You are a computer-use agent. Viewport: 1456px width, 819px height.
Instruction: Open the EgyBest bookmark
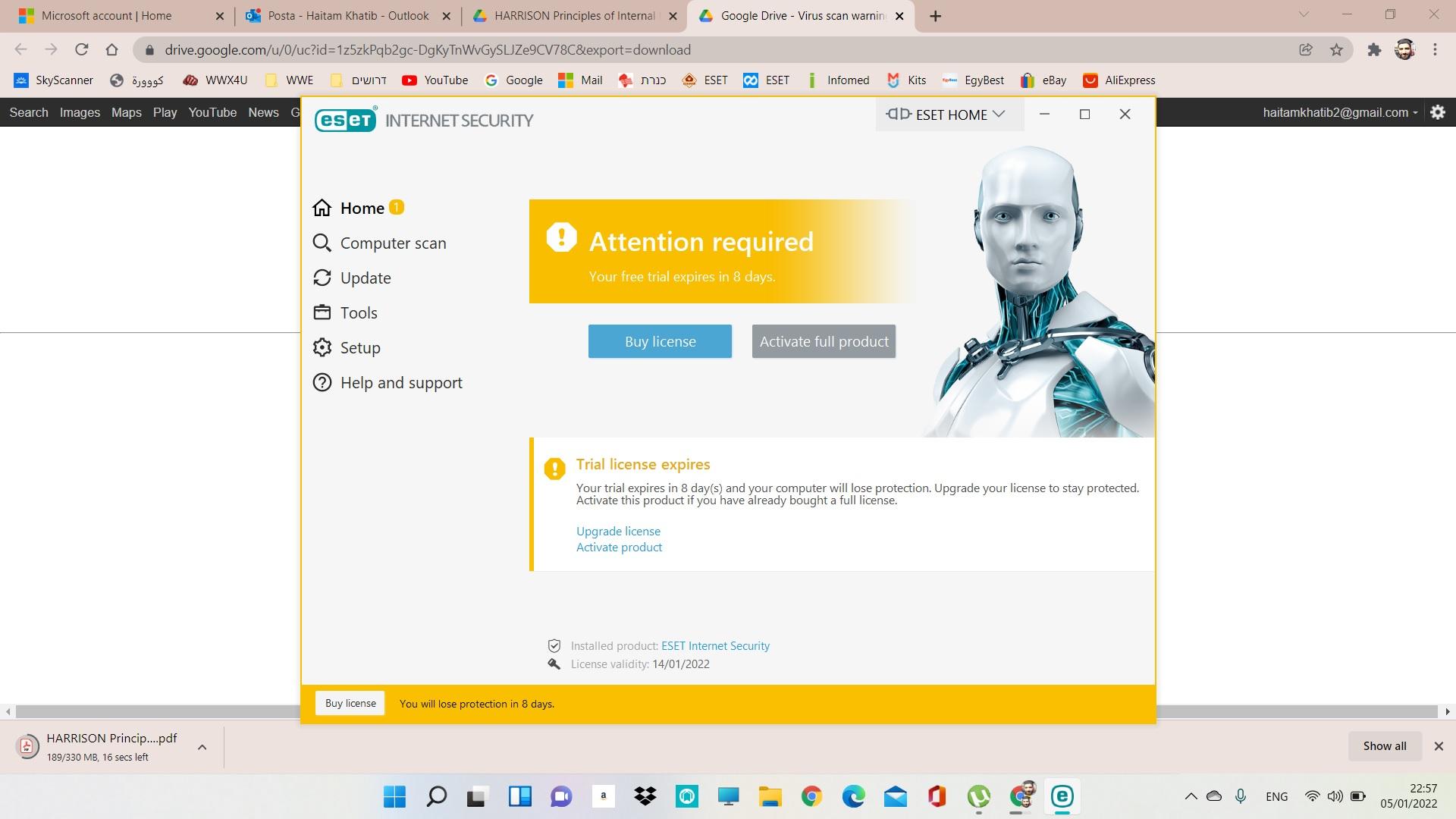973,80
